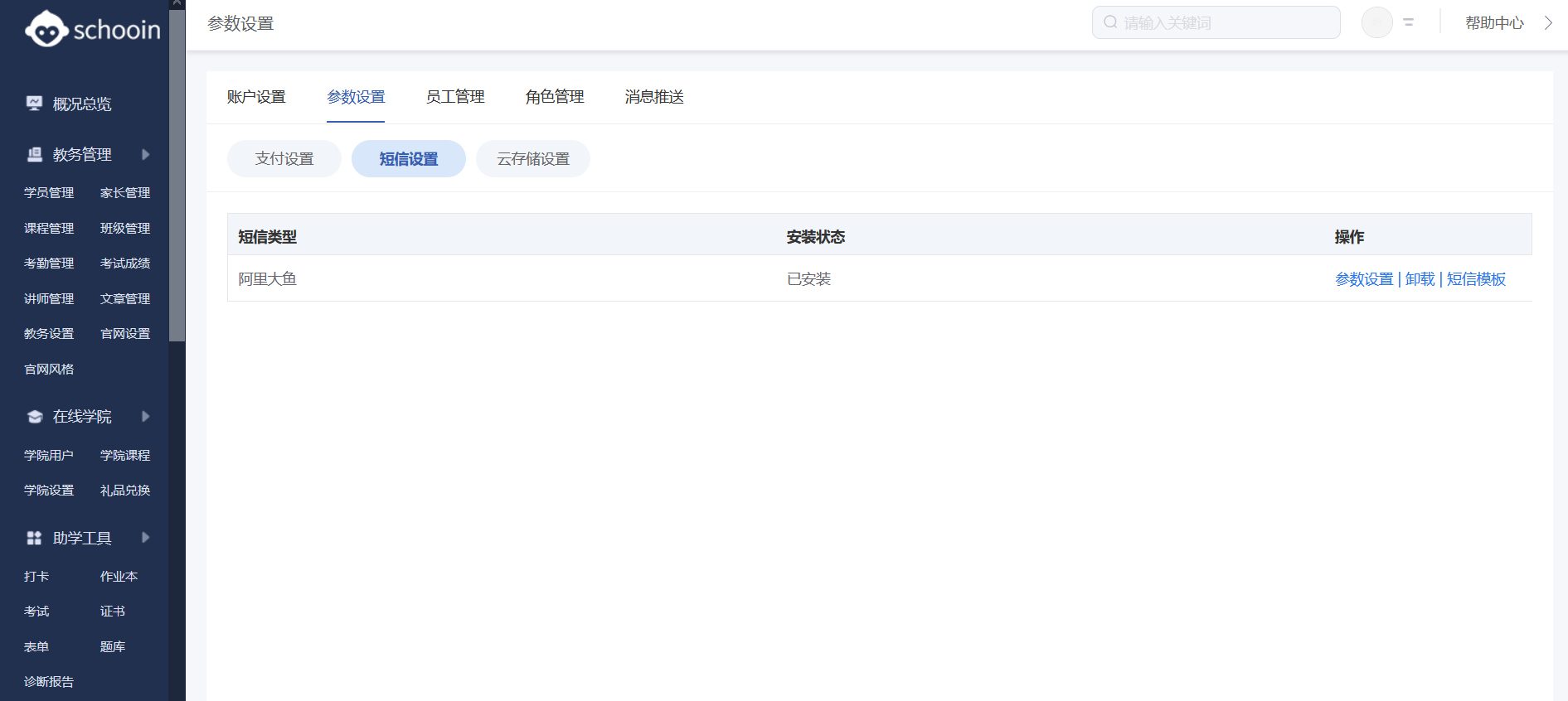Open 考试 under 助学工具
Image resolution: width=1568 pixels, height=701 pixels.
tap(36, 612)
